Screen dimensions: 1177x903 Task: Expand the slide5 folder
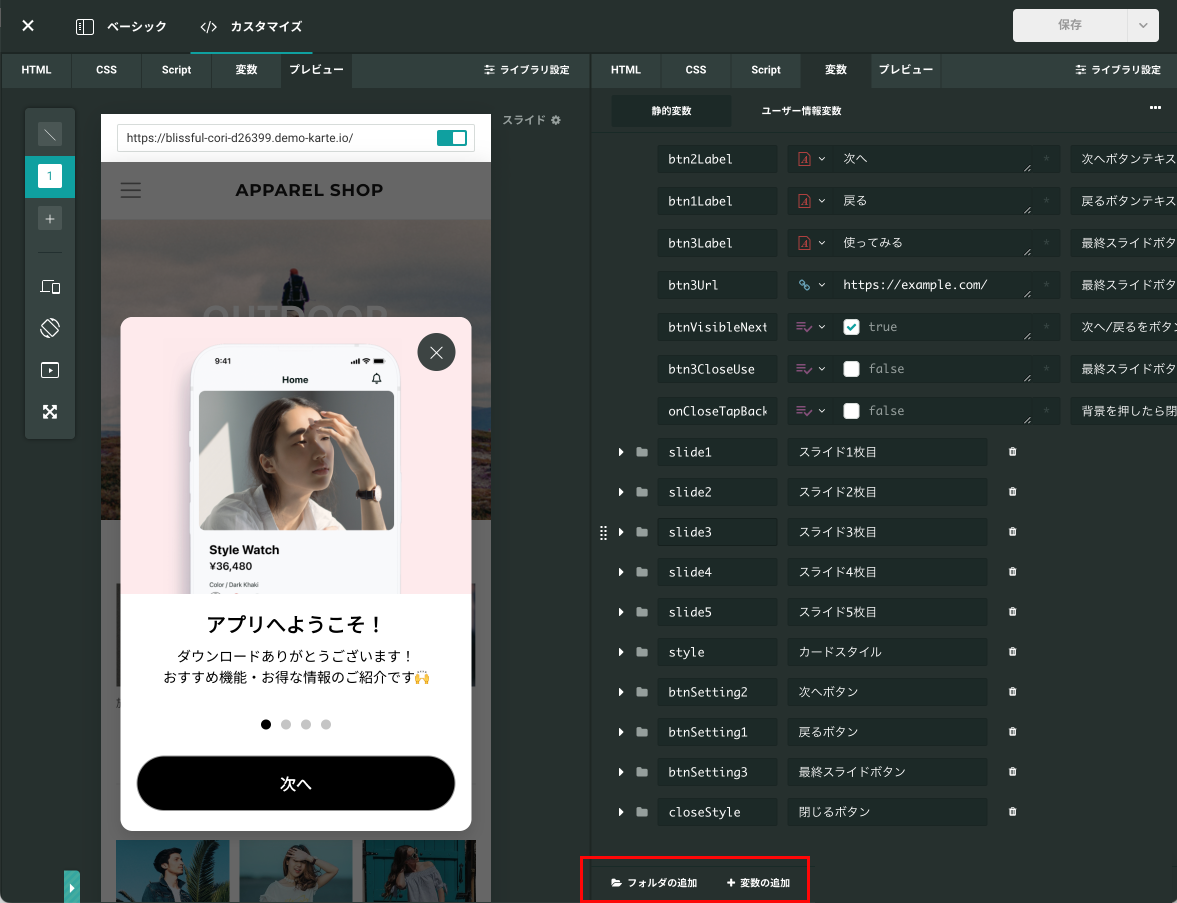tap(621, 612)
